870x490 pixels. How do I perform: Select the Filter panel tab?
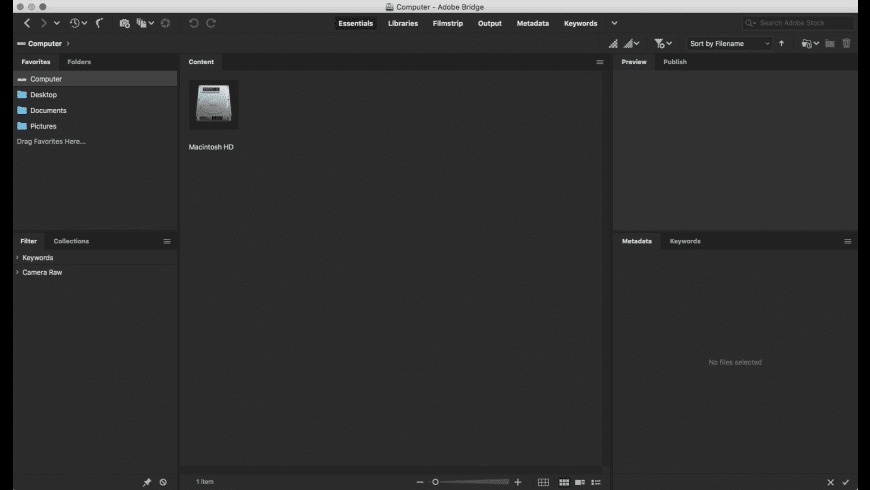coord(28,241)
